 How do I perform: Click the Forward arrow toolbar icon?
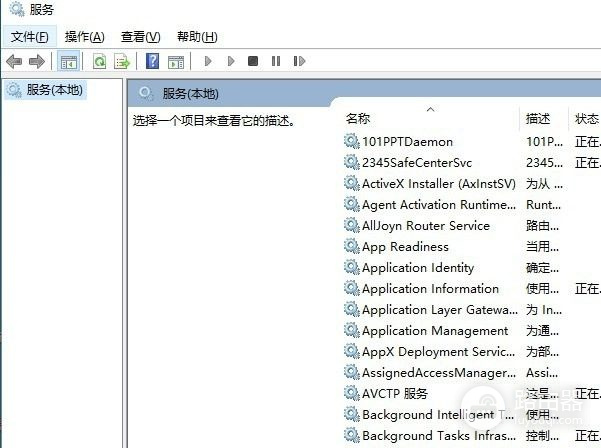[37, 61]
